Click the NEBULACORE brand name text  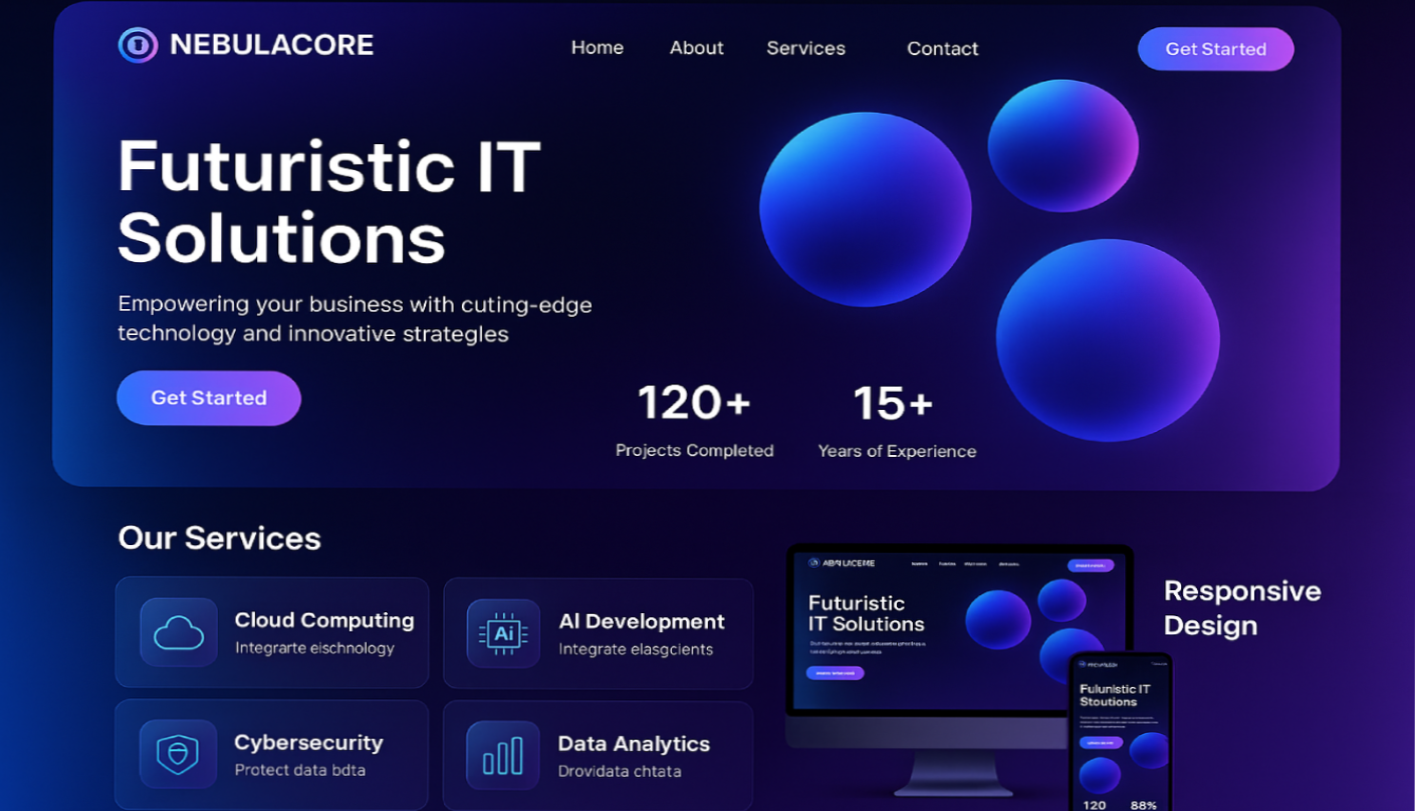point(271,45)
